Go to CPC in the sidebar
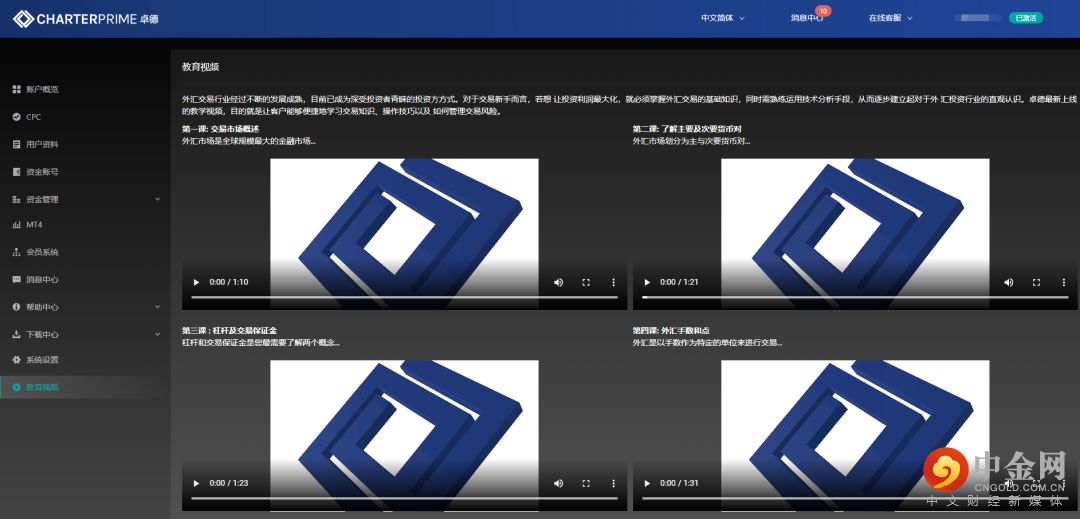1080x519 pixels. [33, 117]
